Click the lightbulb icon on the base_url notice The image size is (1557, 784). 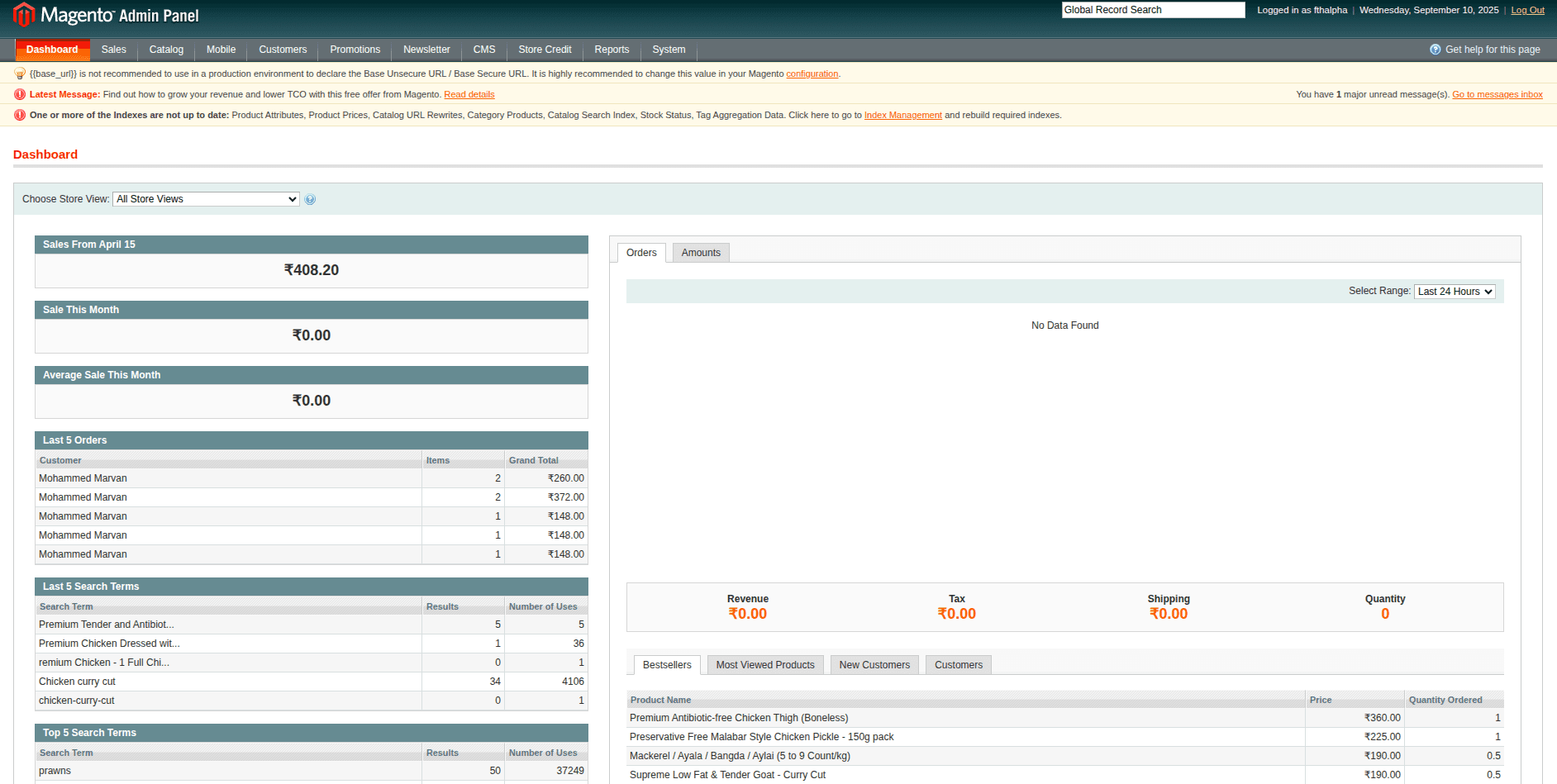pyautogui.click(x=19, y=73)
